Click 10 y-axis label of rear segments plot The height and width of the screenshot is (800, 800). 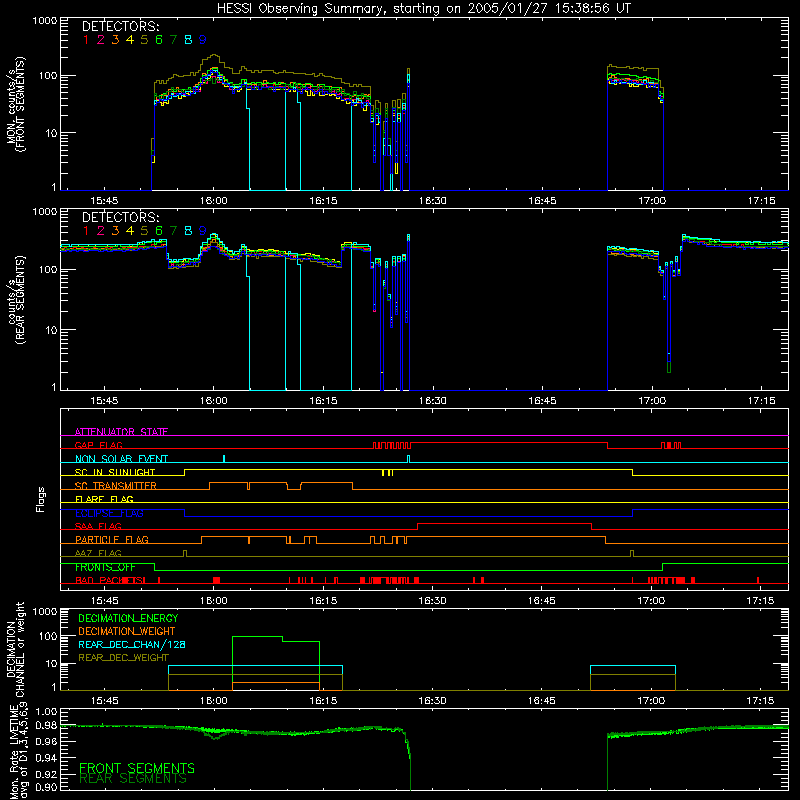[x=51, y=330]
